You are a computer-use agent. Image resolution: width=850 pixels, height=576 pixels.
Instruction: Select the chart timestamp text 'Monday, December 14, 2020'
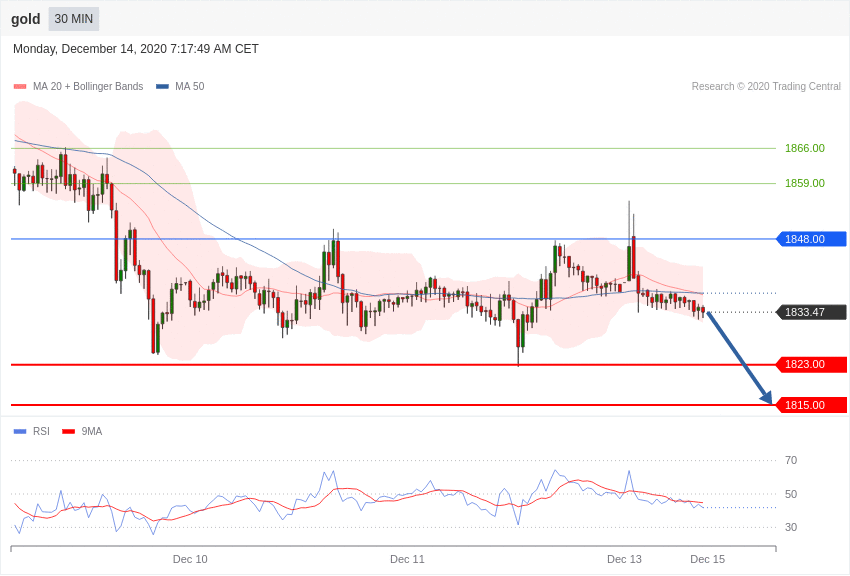90,49
